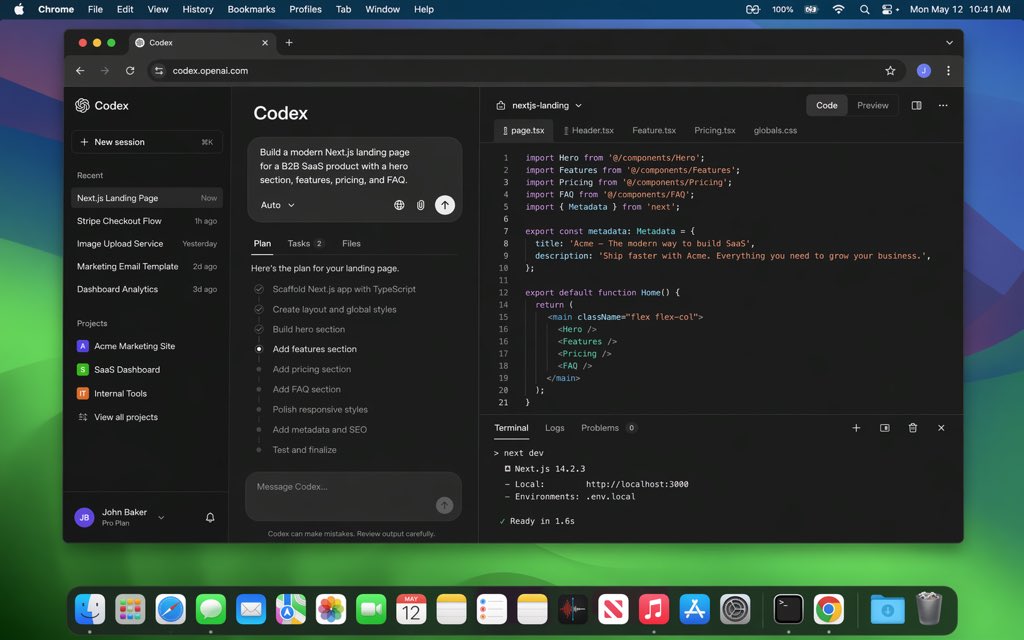
Task: Expand the nextjs-landing repository dropdown
Action: click(x=539, y=105)
